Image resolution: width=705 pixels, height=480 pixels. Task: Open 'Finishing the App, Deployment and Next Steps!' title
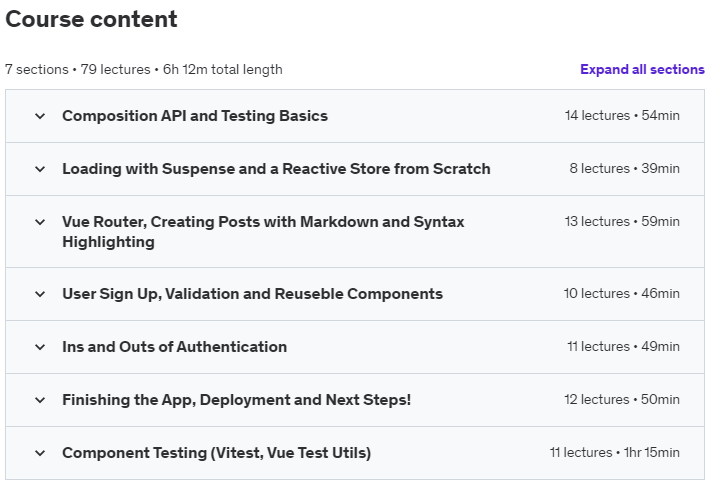(236, 400)
